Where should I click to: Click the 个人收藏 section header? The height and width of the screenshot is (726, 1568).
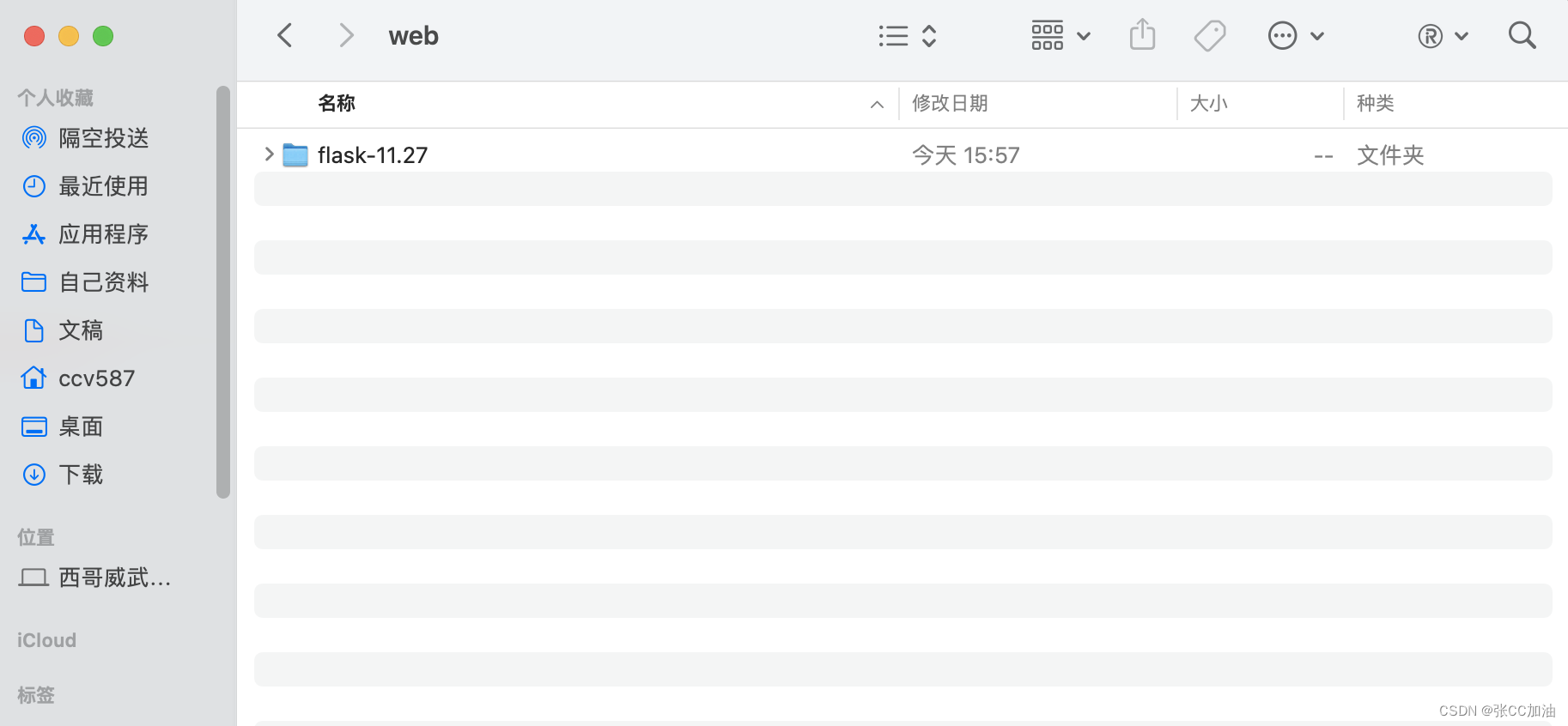coord(56,98)
